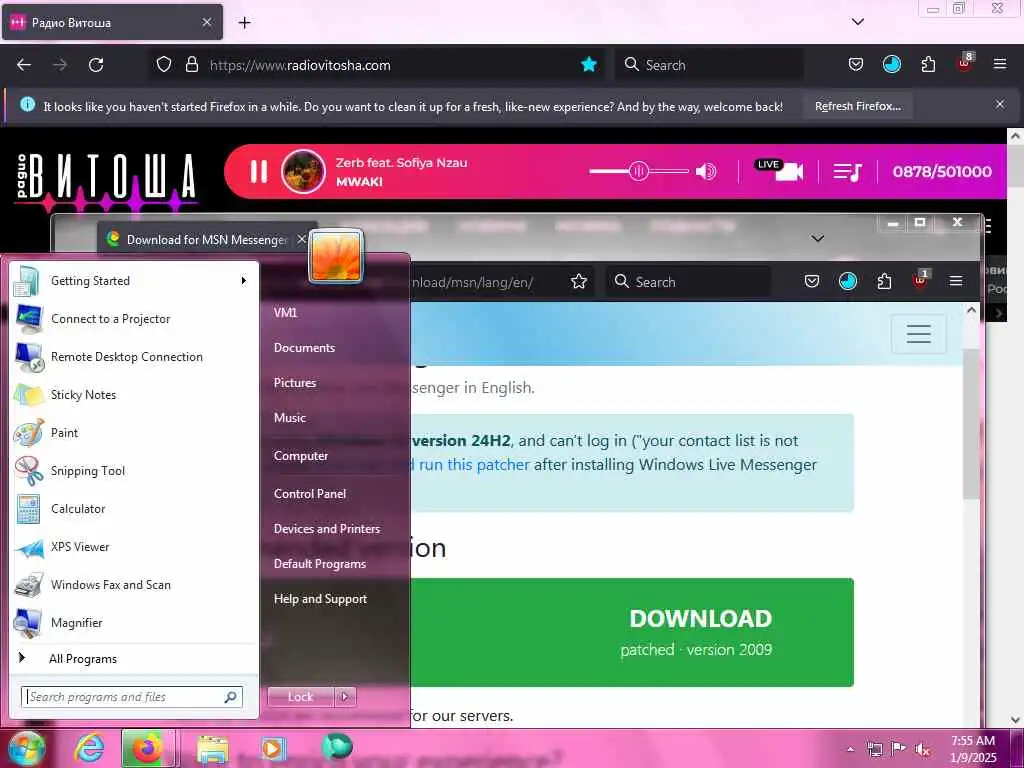The image size is (1024, 768).
Task: Open Devices and Printers
Action: [x=327, y=528]
